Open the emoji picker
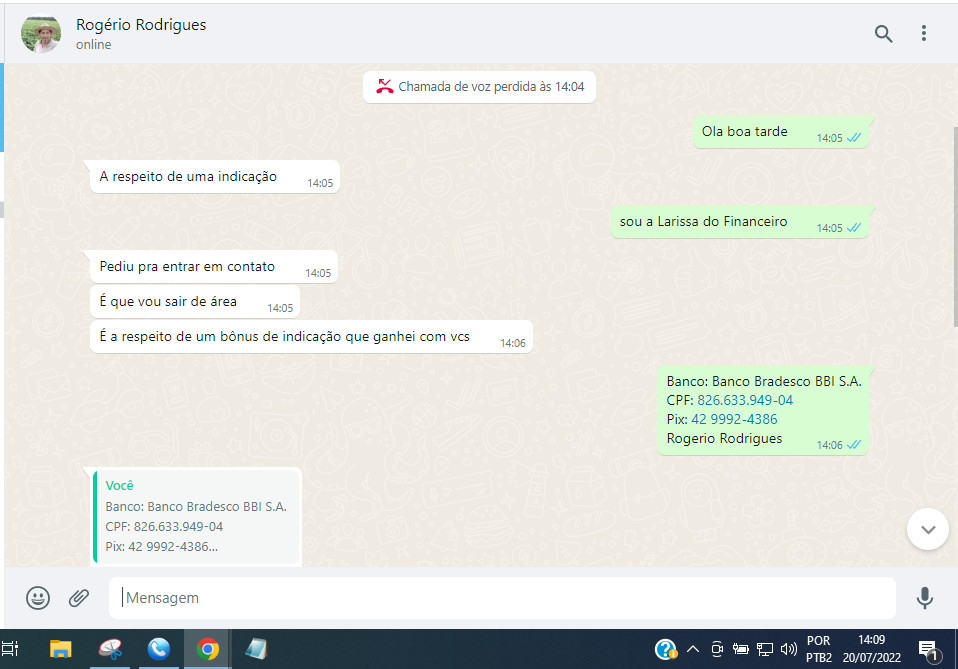This screenshot has height=669, width=958. [x=38, y=598]
